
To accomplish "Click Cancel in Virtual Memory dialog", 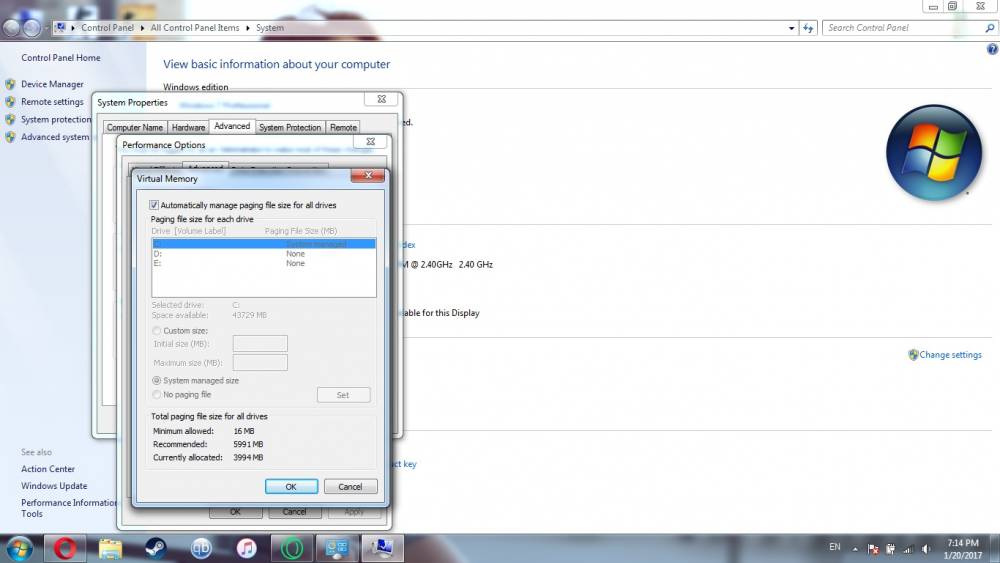I will [350, 486].
